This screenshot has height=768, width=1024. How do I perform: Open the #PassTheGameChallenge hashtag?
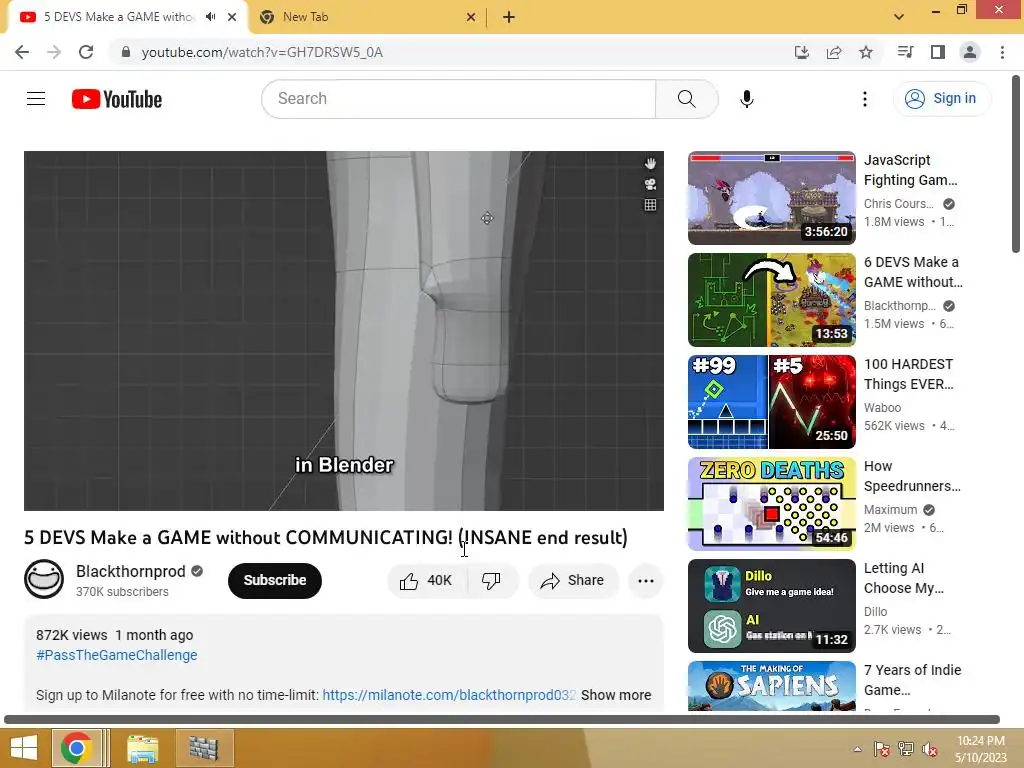117,655
